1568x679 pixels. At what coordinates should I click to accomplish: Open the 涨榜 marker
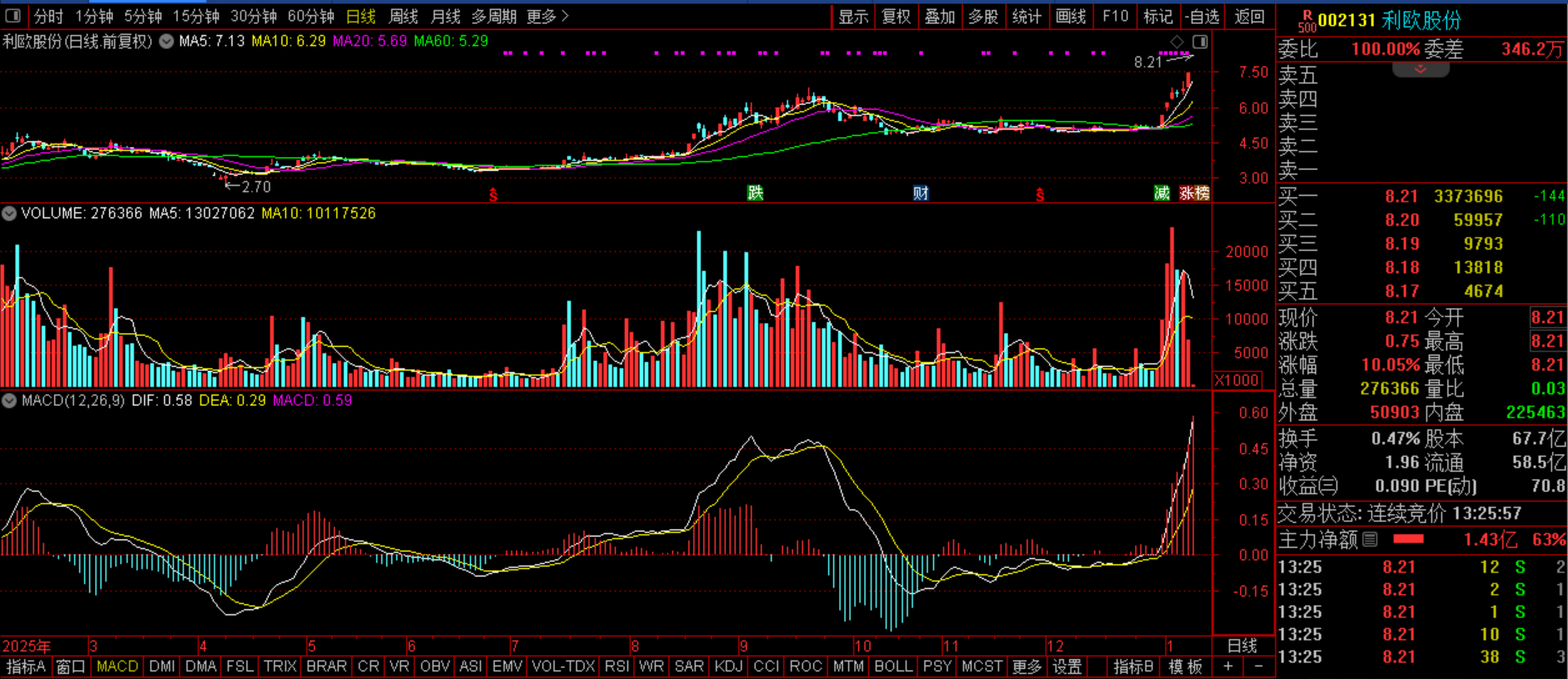pos(1194,193)
